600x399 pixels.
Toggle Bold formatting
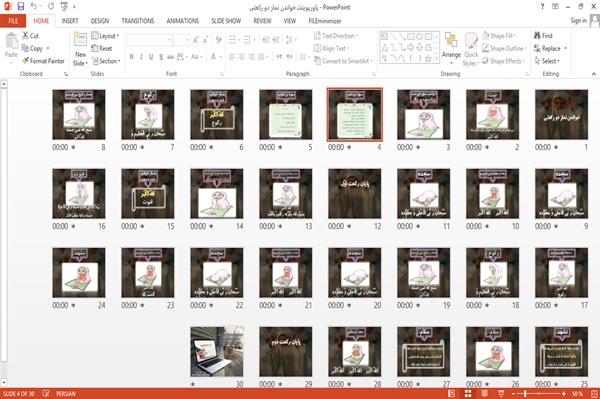point(131,57)
